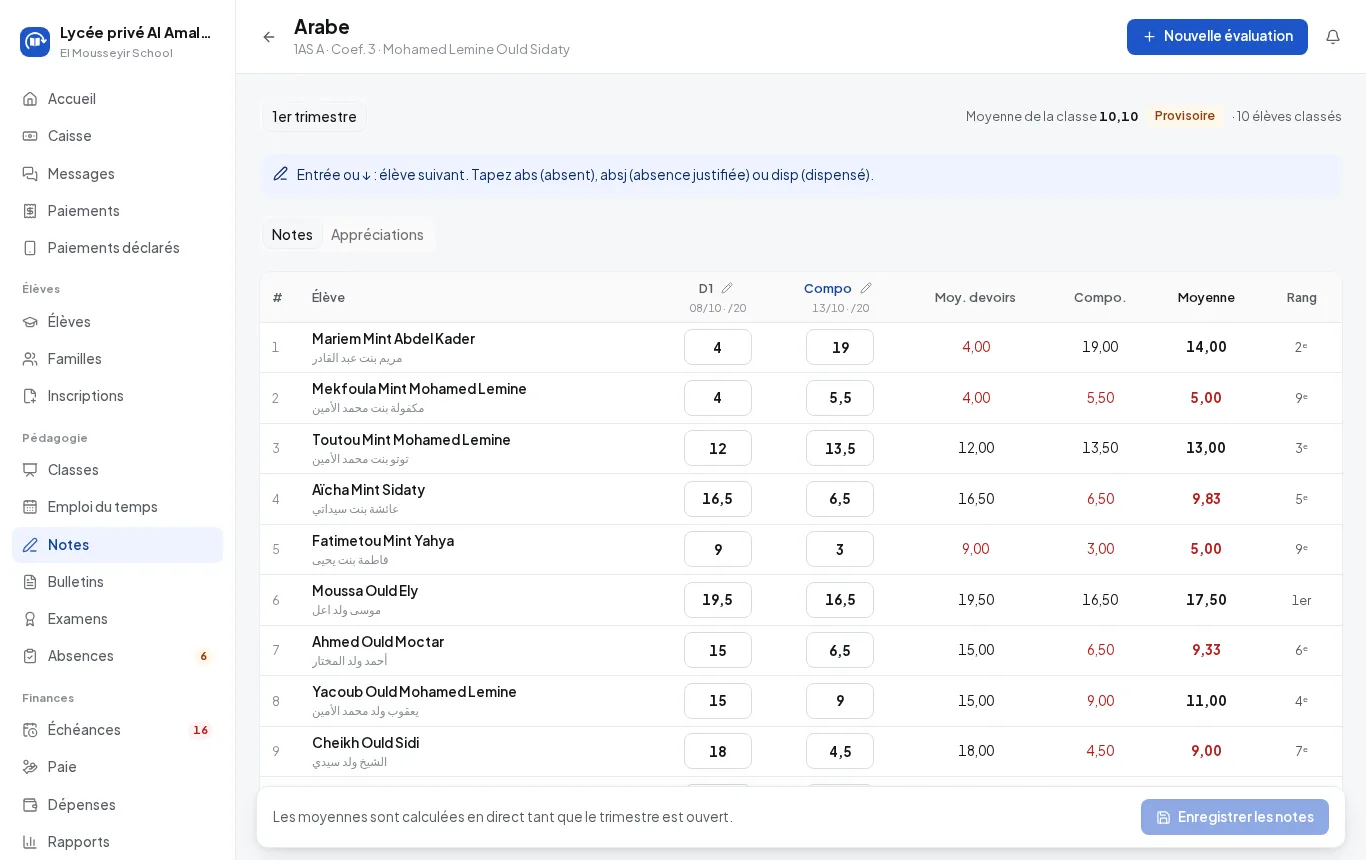The height and width of the screenshot is (860, 1366).
Task: Go to Absences in the sidebar
Action: (117, 656)
